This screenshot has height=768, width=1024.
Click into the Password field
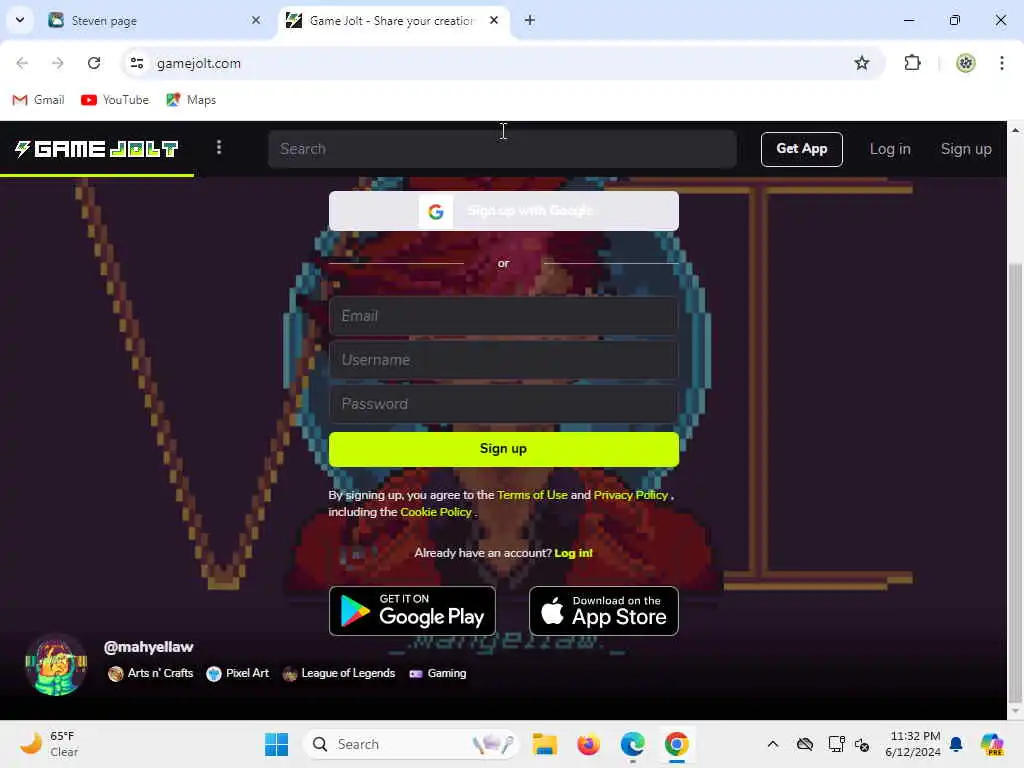point(504,404)
